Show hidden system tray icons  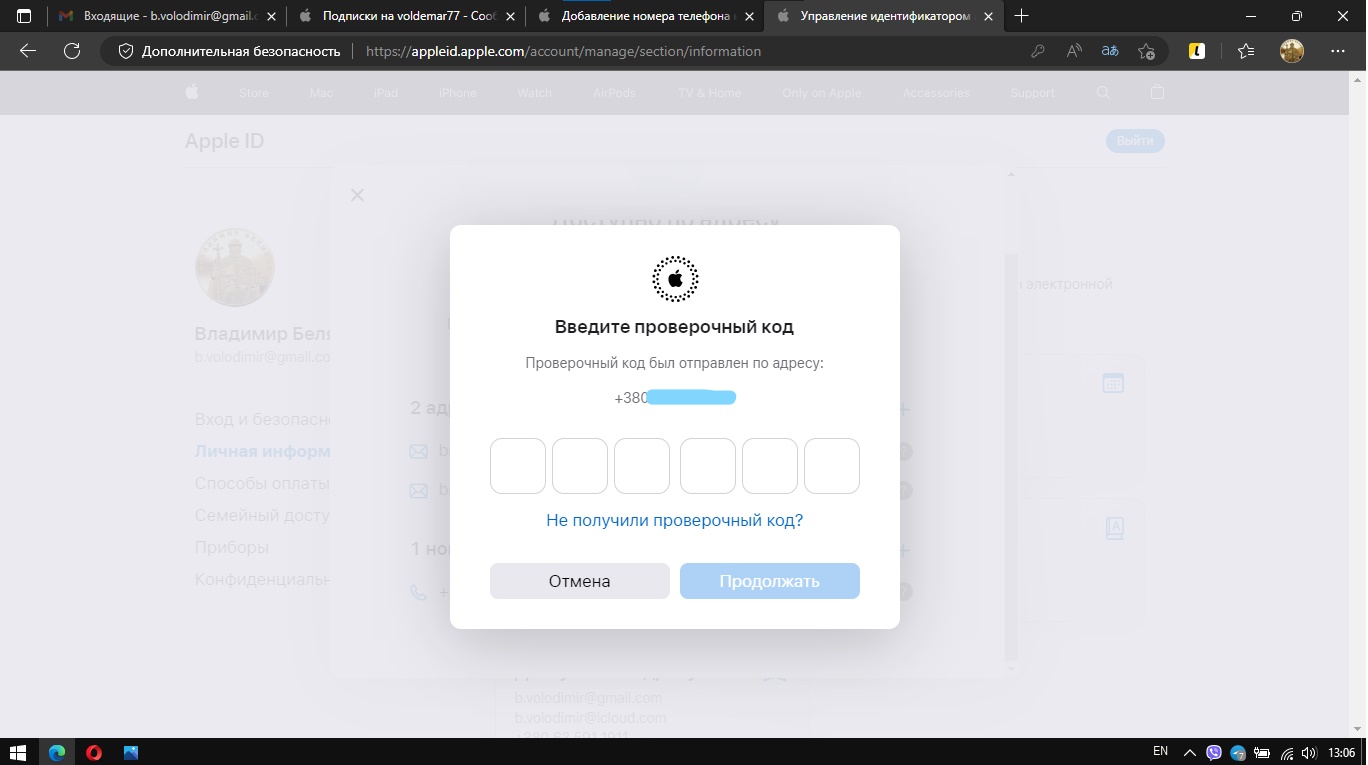point(1189,752)
